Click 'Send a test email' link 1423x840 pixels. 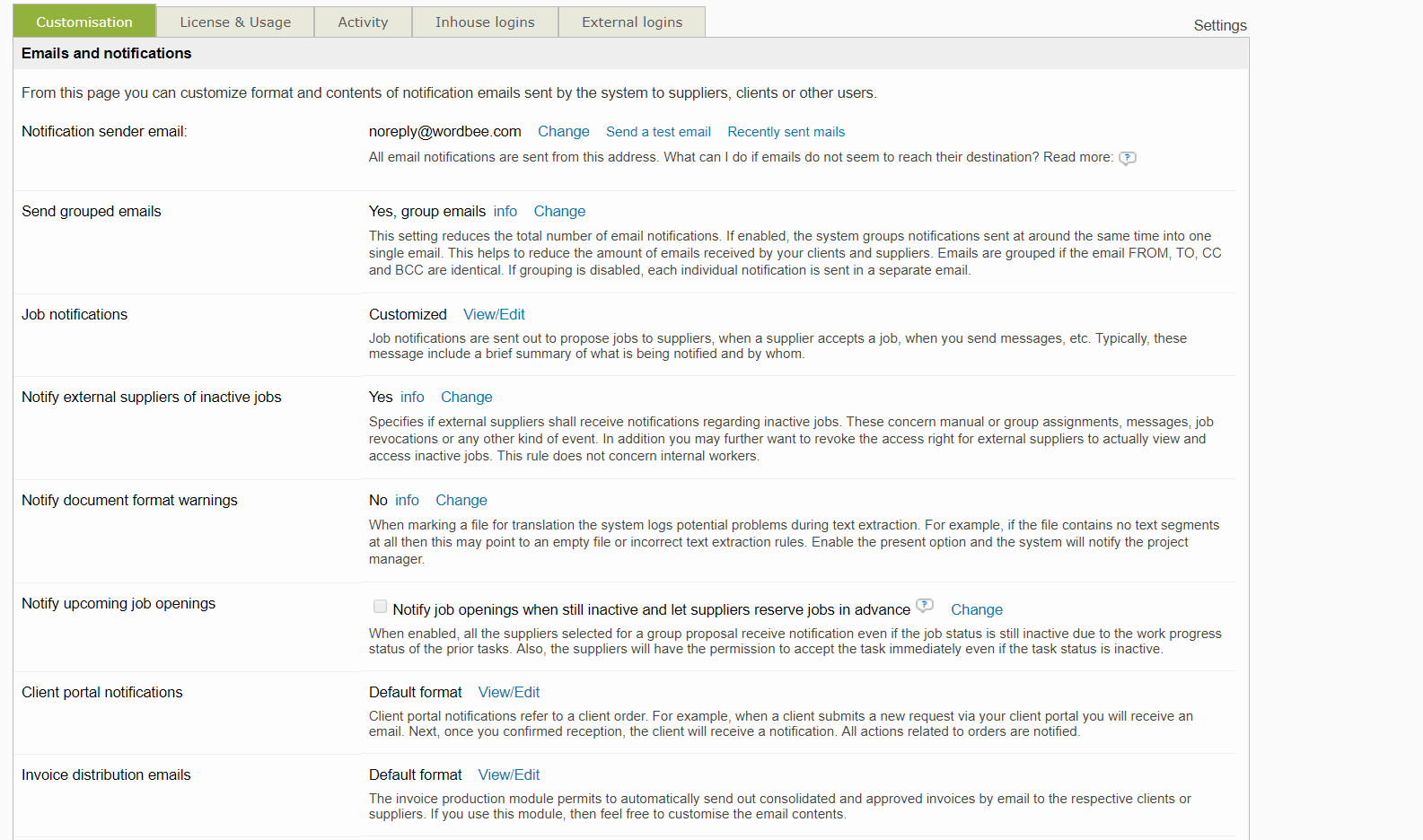(x=658, y=132)
